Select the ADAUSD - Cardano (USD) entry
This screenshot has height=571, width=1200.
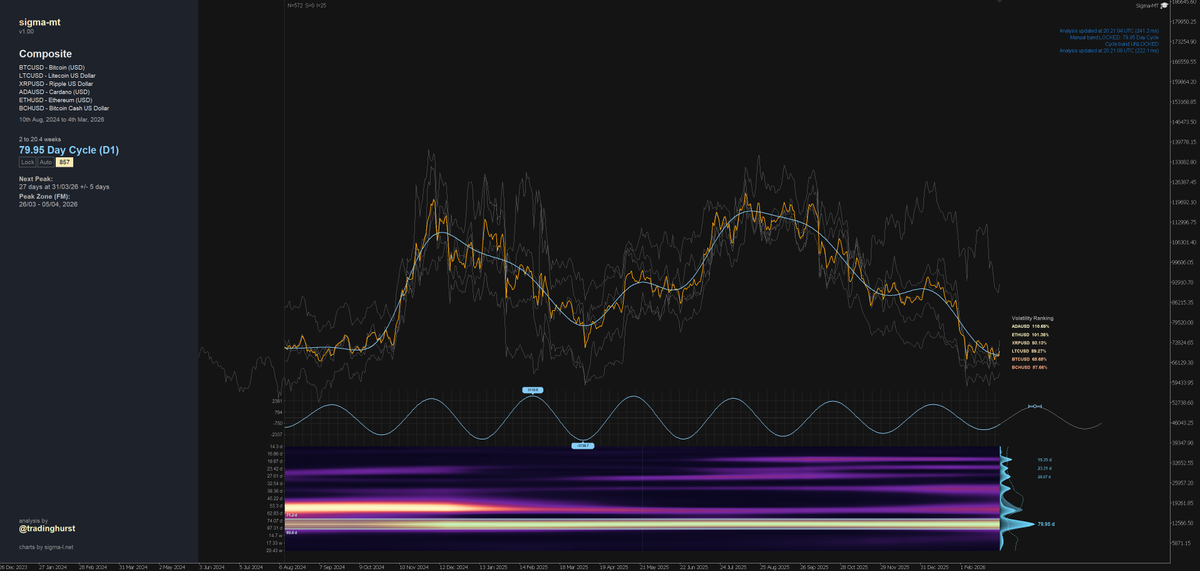(54, 92)
